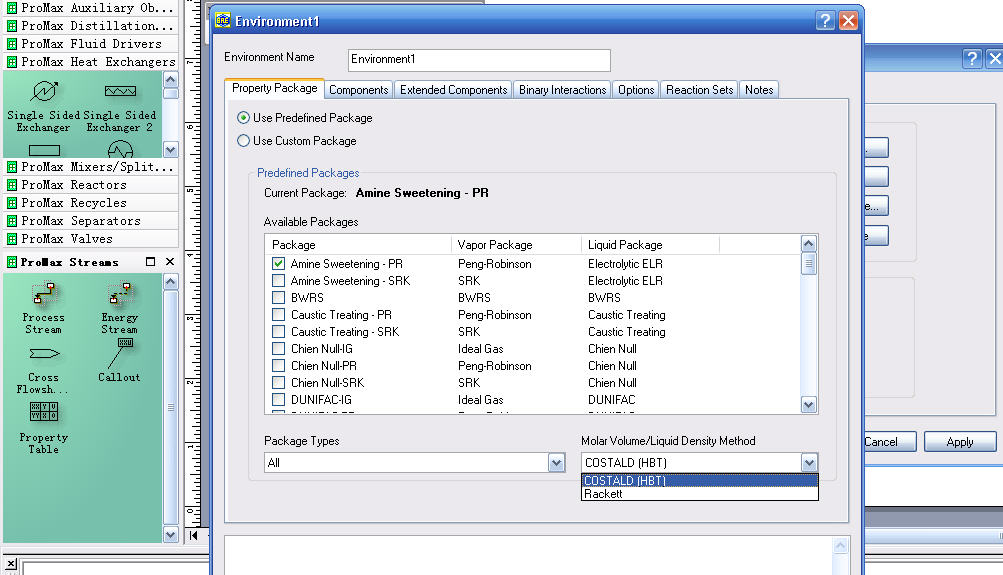The image size is (1003, 575).
Task: Check Caustic Treating - PR package
Action: (278, 315)
